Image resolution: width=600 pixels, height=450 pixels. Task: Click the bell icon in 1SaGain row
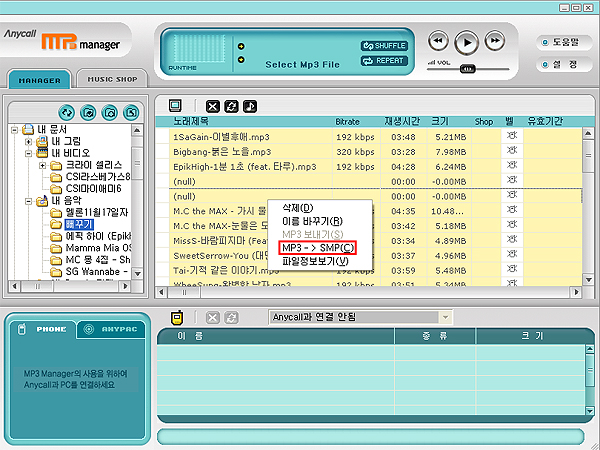coord(512,135)
